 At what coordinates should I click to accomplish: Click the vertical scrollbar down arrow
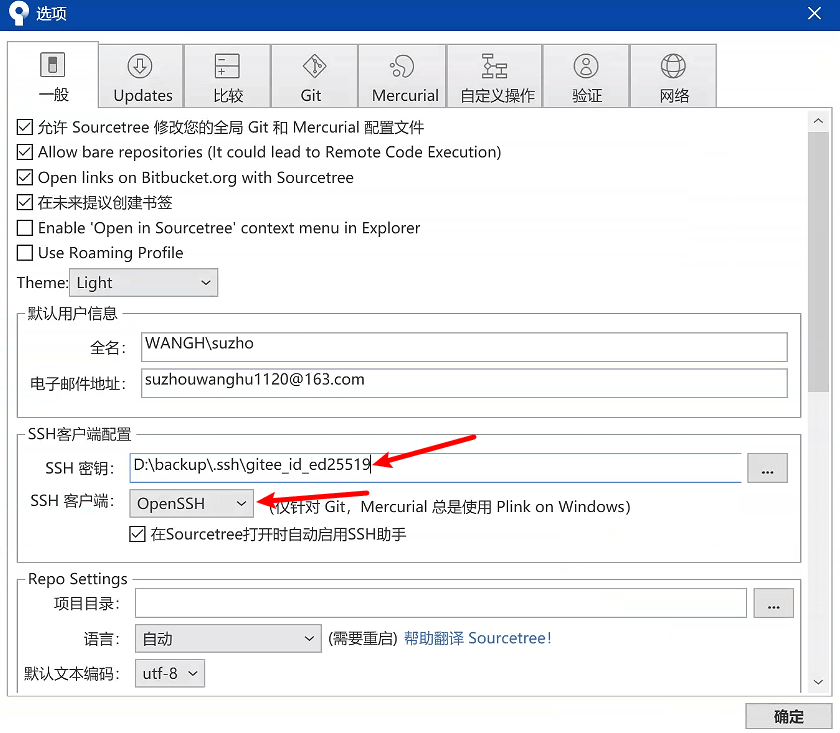[818, 682]
